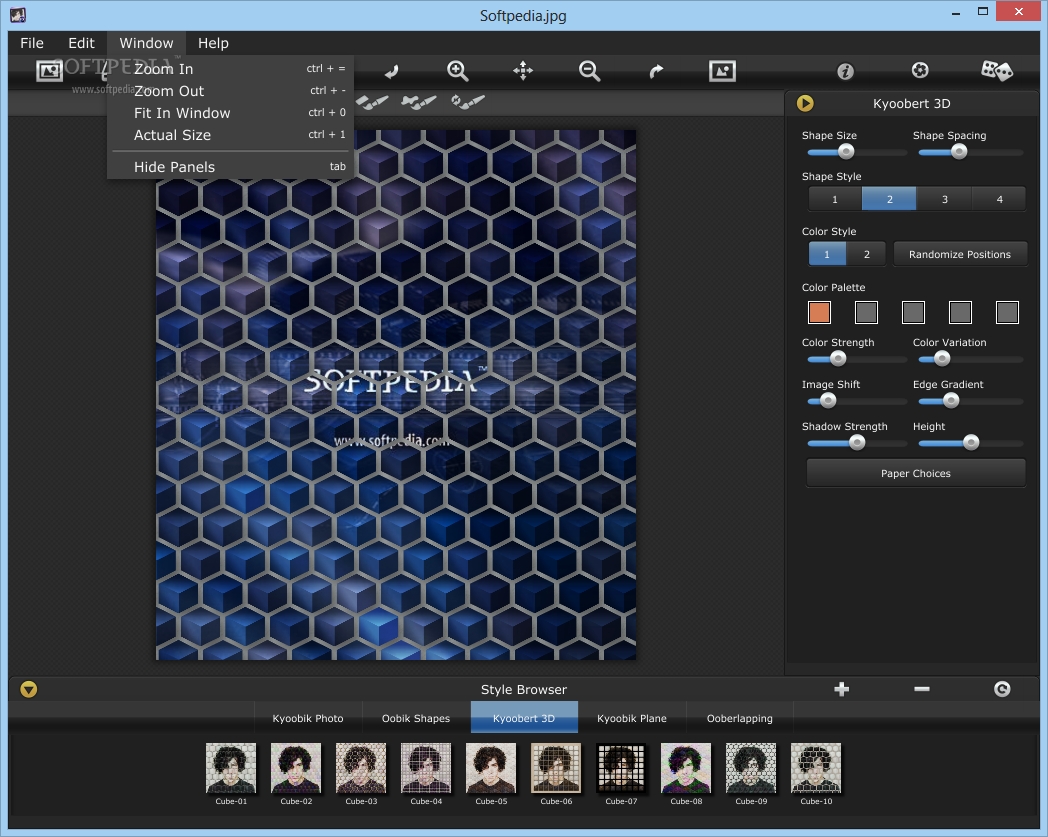The height and width of the screenshot is (837, 1048).
Task: Open the info icon in the toolbar
Action: (x=845, y=71)
